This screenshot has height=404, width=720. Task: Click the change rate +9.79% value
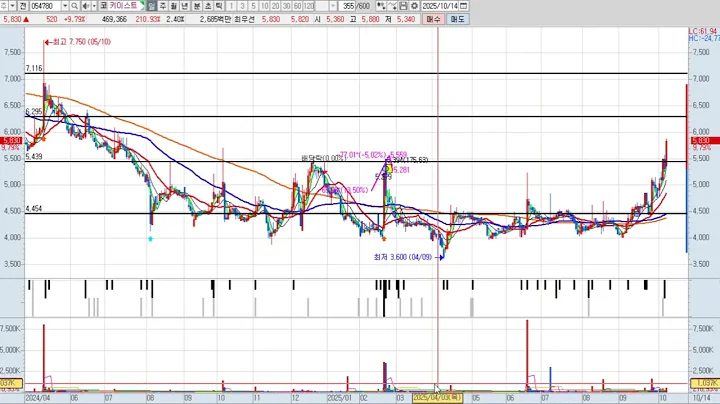click(x=72, y=19)
